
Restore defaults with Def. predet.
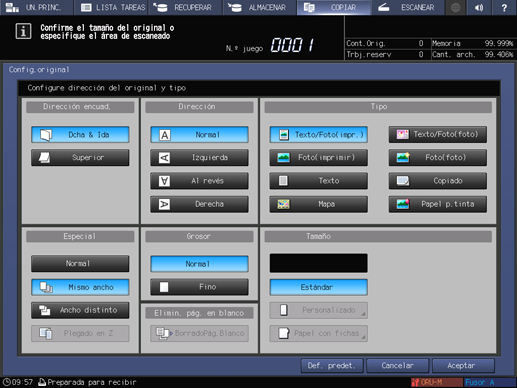tap(332, 366)
